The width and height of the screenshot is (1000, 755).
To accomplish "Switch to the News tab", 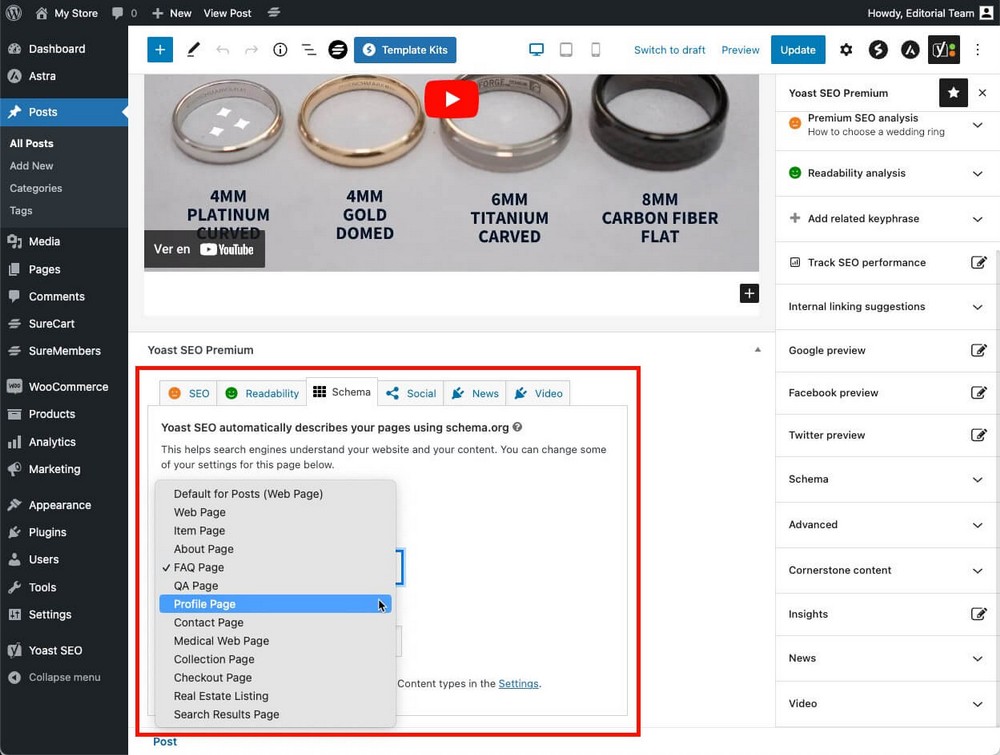I will coord(475,393).
